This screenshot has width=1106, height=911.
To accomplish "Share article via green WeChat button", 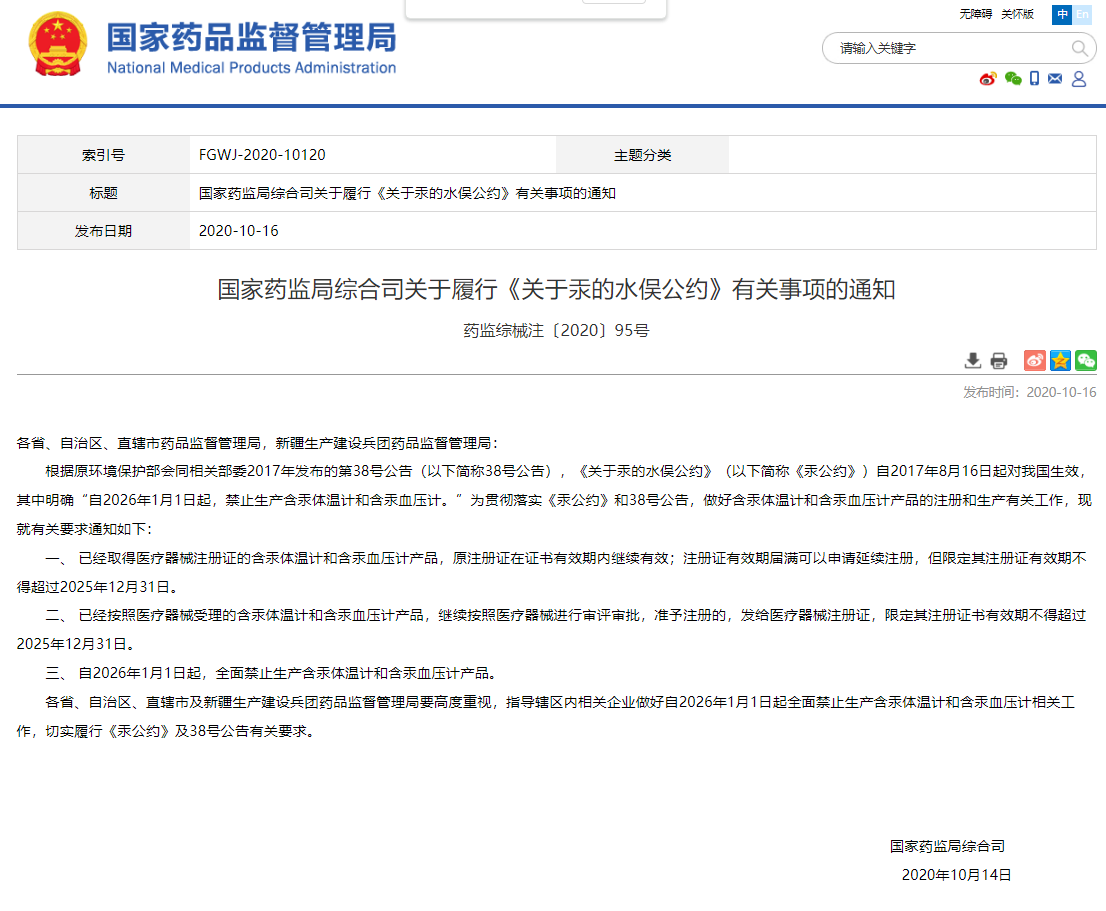I will [1086, 361].
